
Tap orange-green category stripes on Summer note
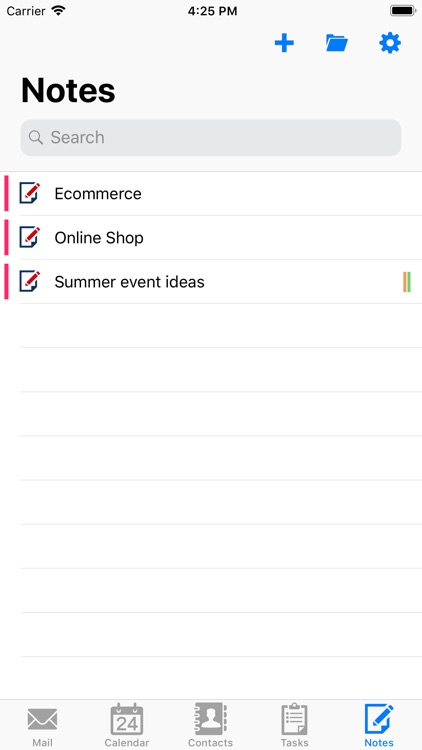tap(407, 282)
